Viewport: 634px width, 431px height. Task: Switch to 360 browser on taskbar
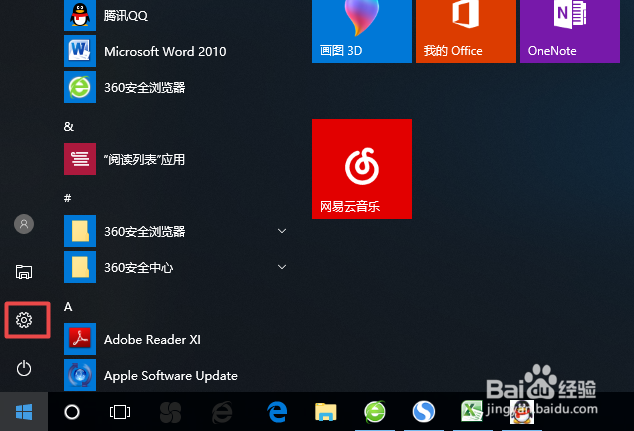pos(375,412)
